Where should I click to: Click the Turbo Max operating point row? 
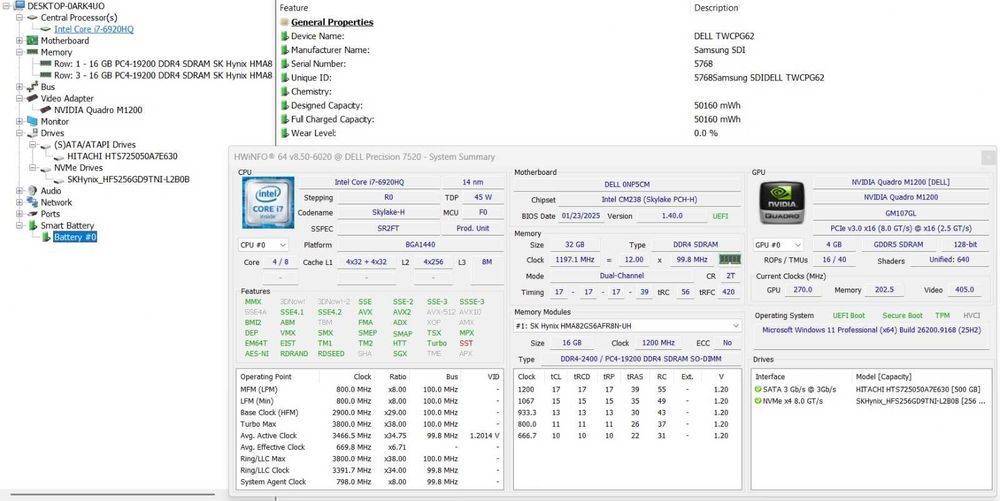[370, 424]
